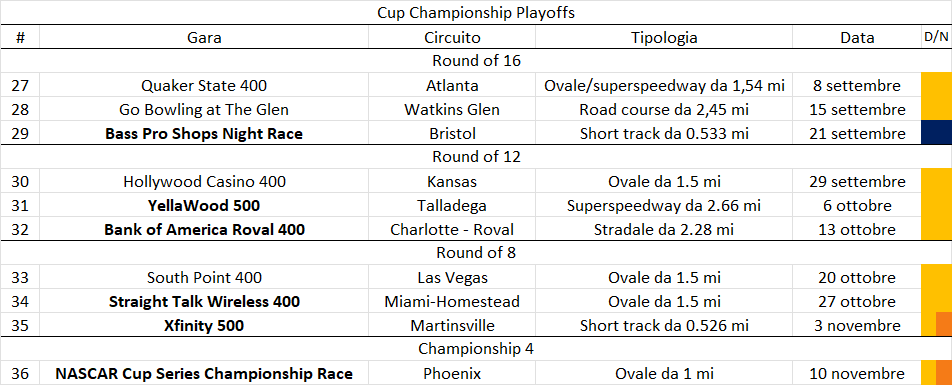952x385 pixels.
Task: Select the YellaWood 500 cell
Action: tap(204, 206)
